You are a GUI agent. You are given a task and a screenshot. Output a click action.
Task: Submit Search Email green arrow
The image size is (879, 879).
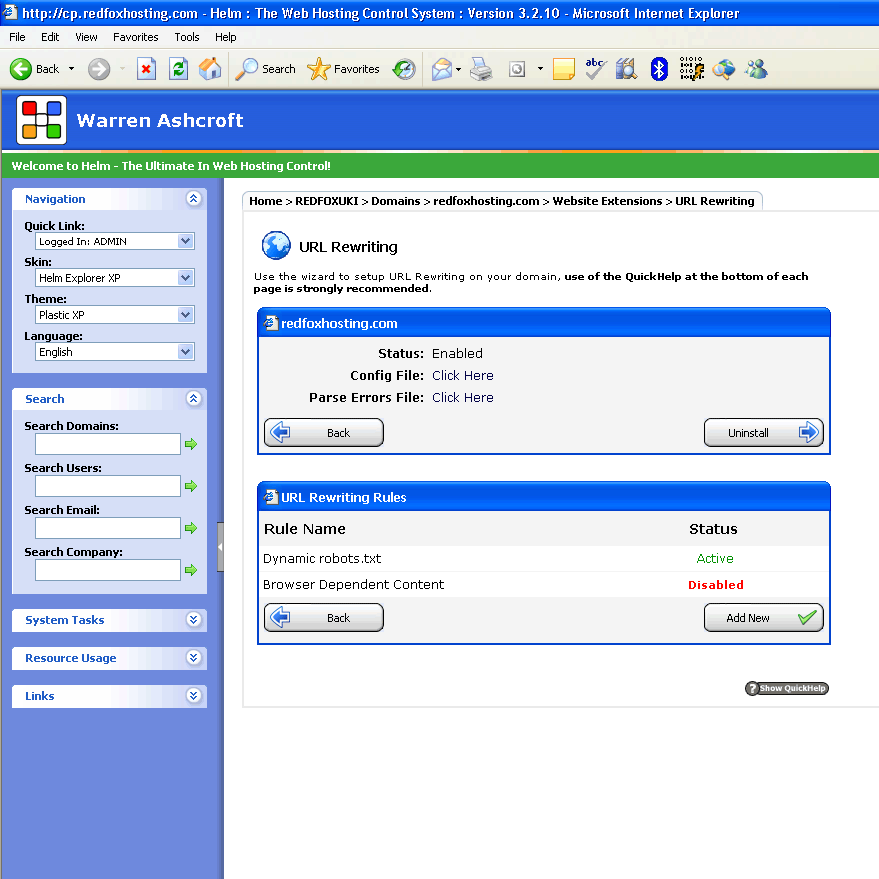tap(191, 528)
